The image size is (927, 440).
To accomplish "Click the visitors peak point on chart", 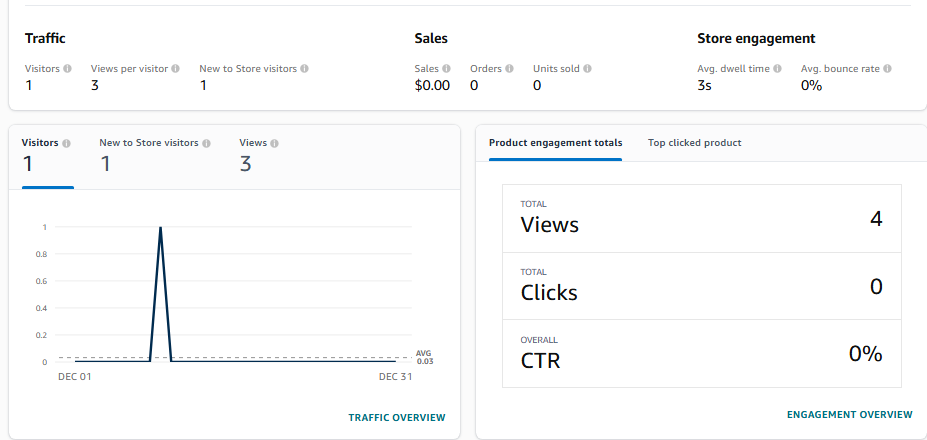I will click(x=160, y=228).
